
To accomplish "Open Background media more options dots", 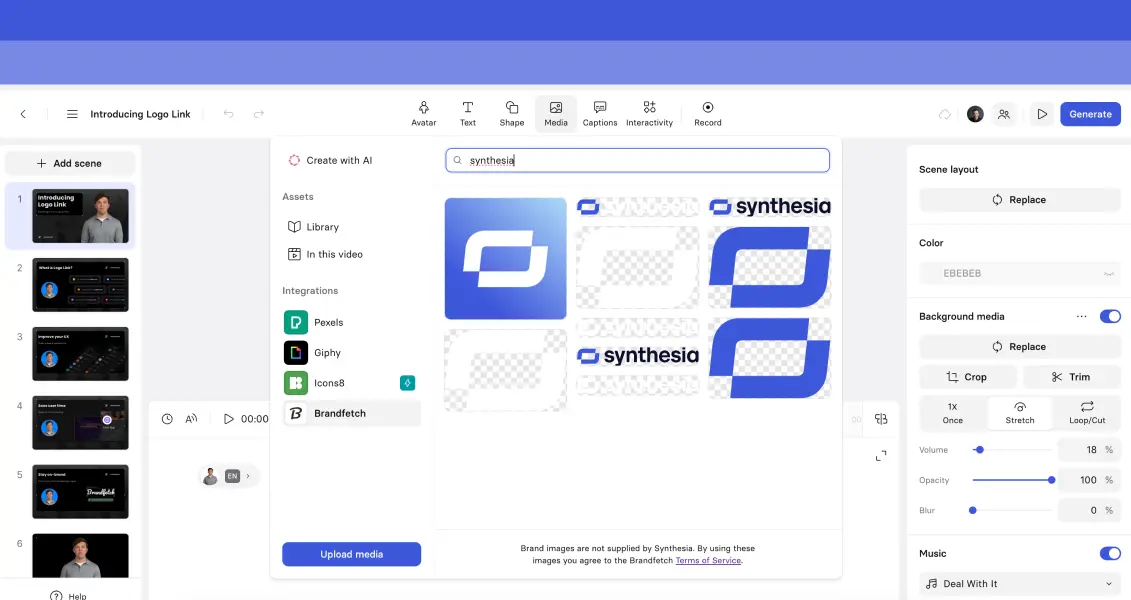I will tap(1081, 317).
